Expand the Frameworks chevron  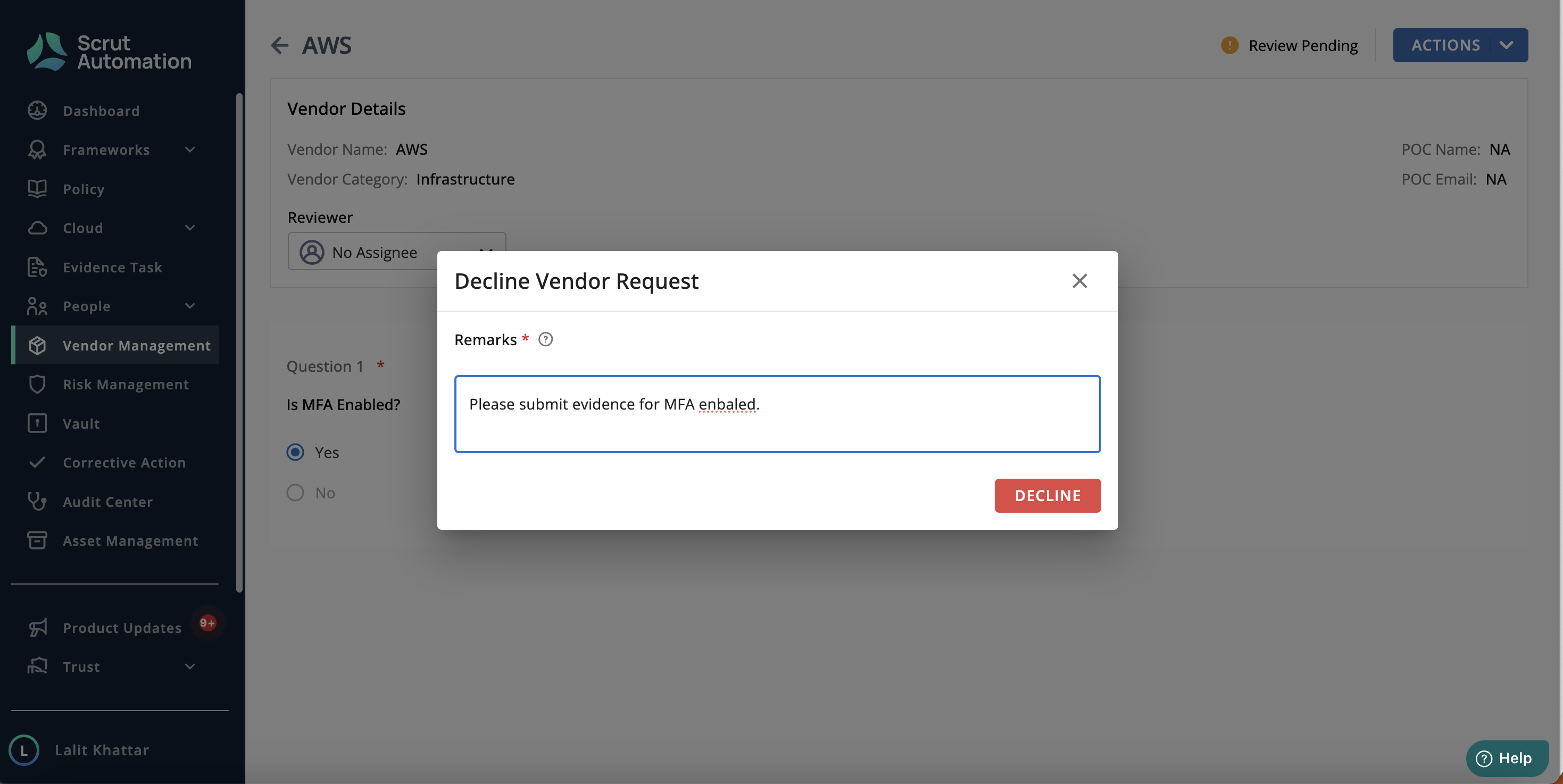coord(190,149)
